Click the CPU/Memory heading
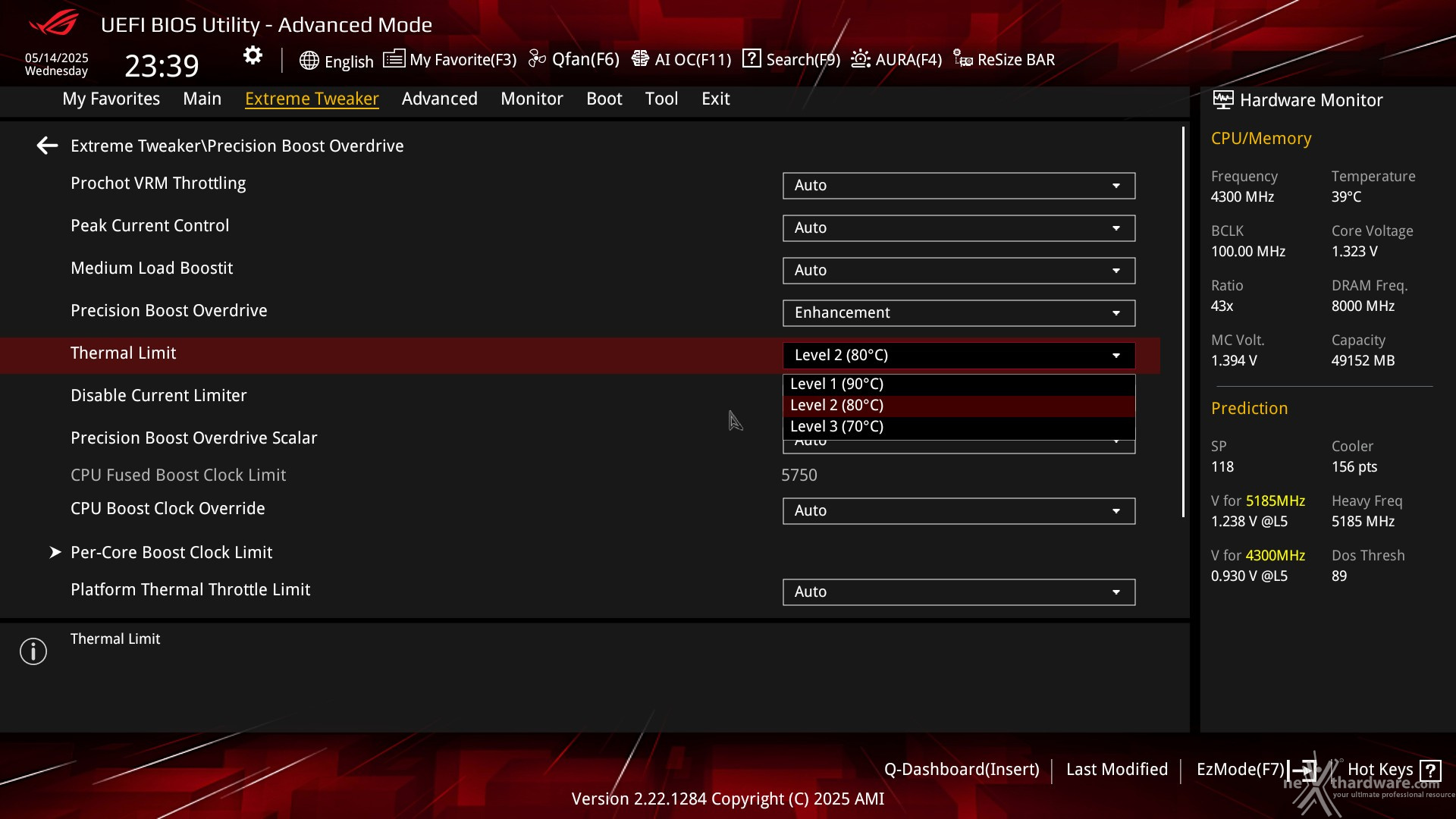 tap(1261, 138)
